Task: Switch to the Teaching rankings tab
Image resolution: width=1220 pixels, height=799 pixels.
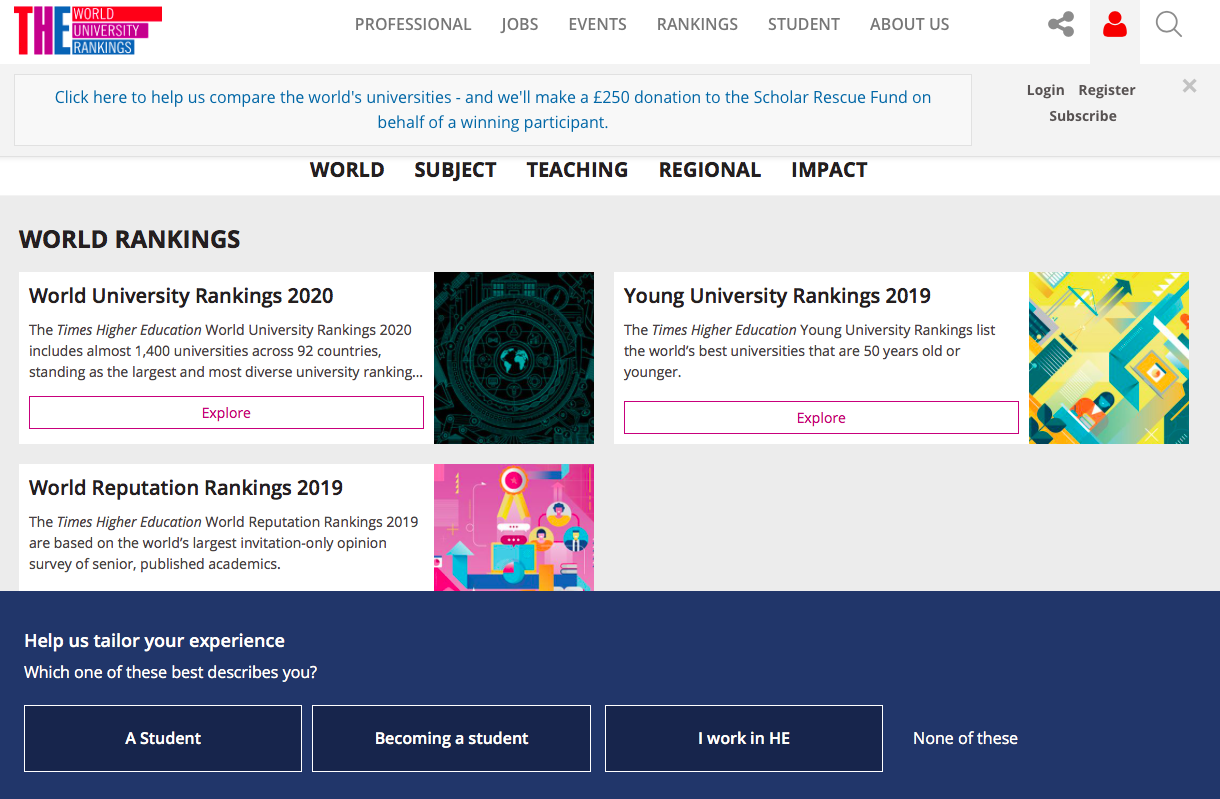Action: point(577,170)
